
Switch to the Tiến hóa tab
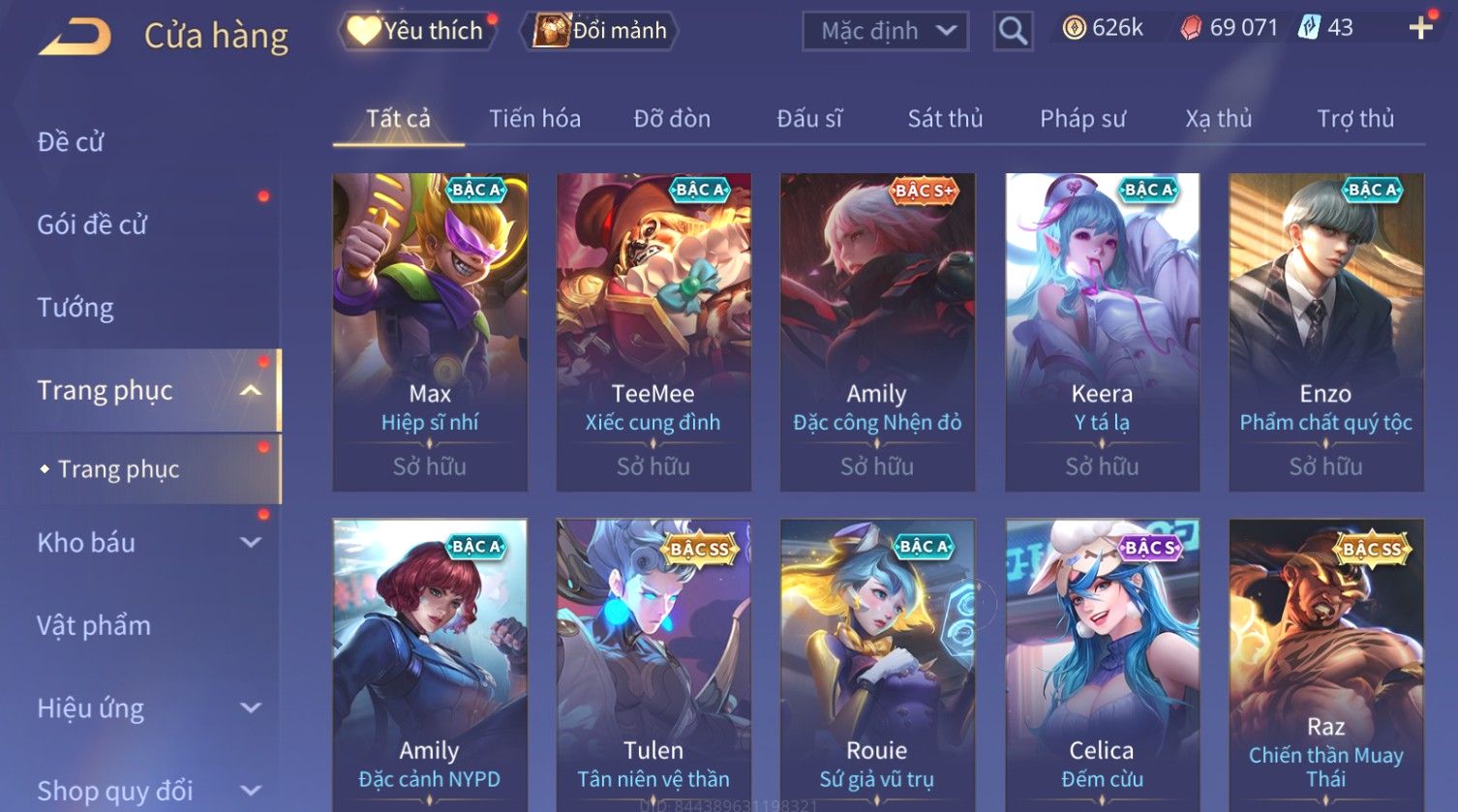(x=534, y=119)
